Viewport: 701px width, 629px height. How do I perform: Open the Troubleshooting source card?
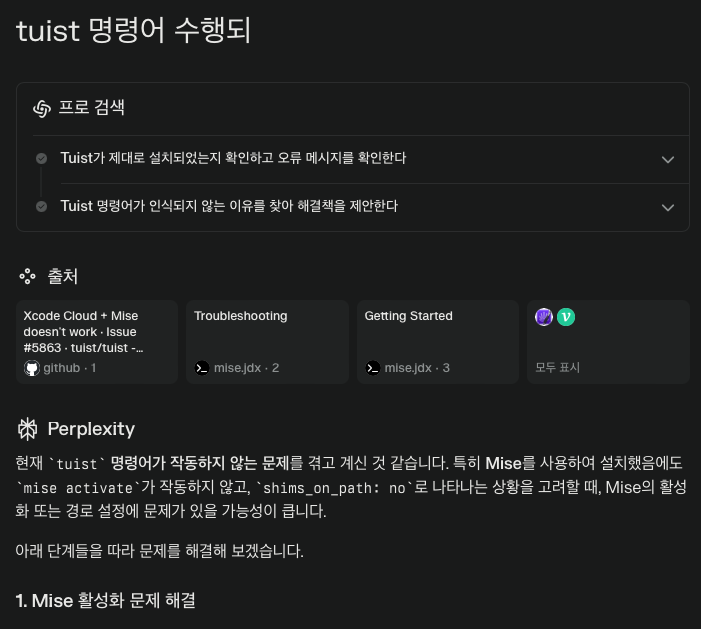[267, 342]
